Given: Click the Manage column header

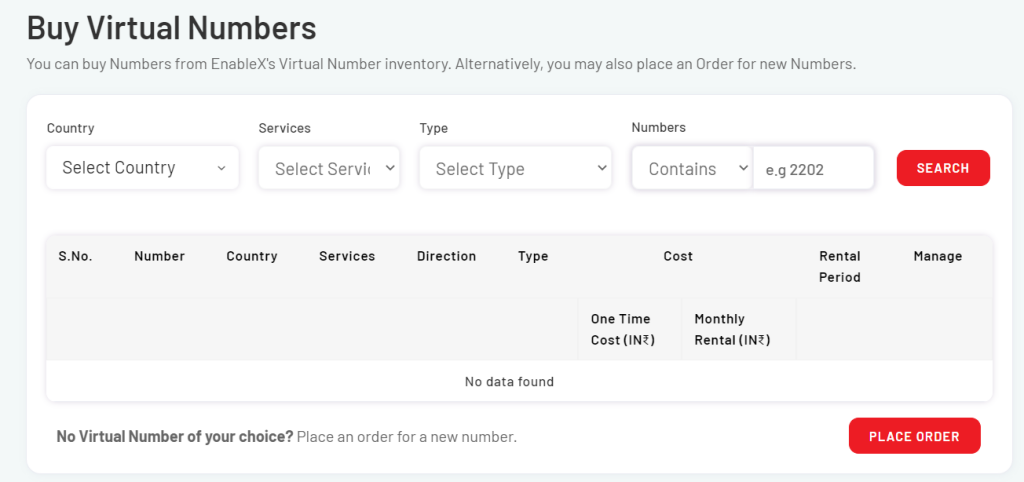Looking at the screenshot, I should tap(938, 256).
